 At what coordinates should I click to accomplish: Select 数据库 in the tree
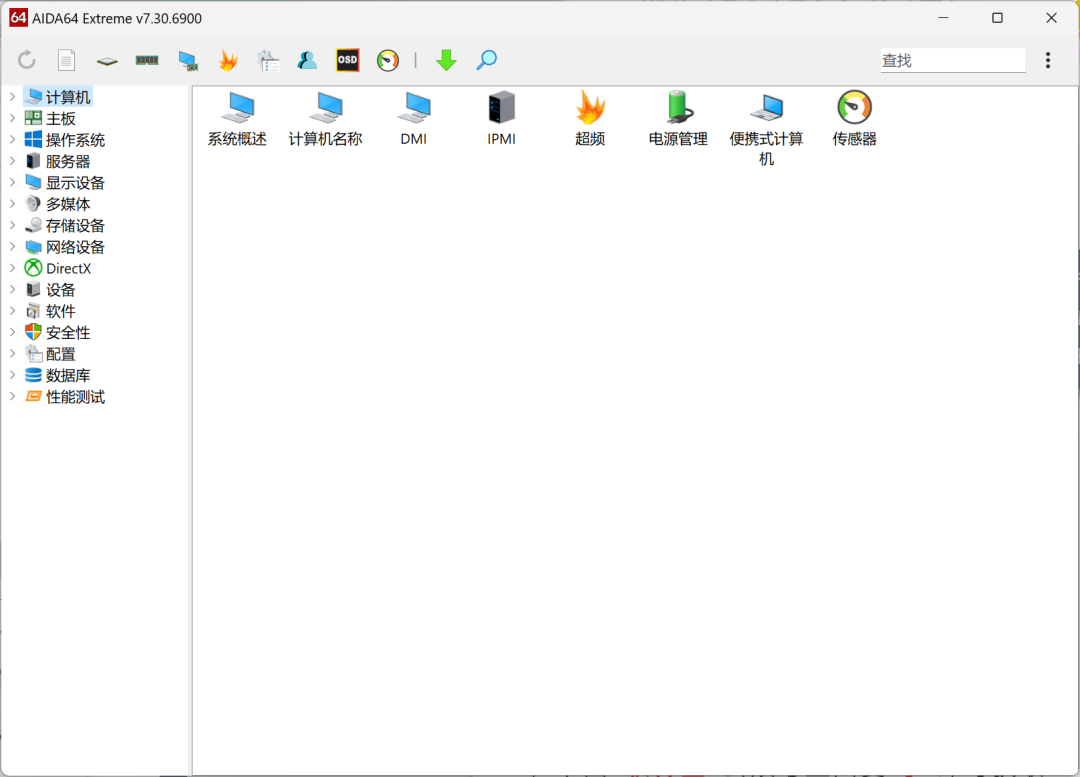pos(58,375)
